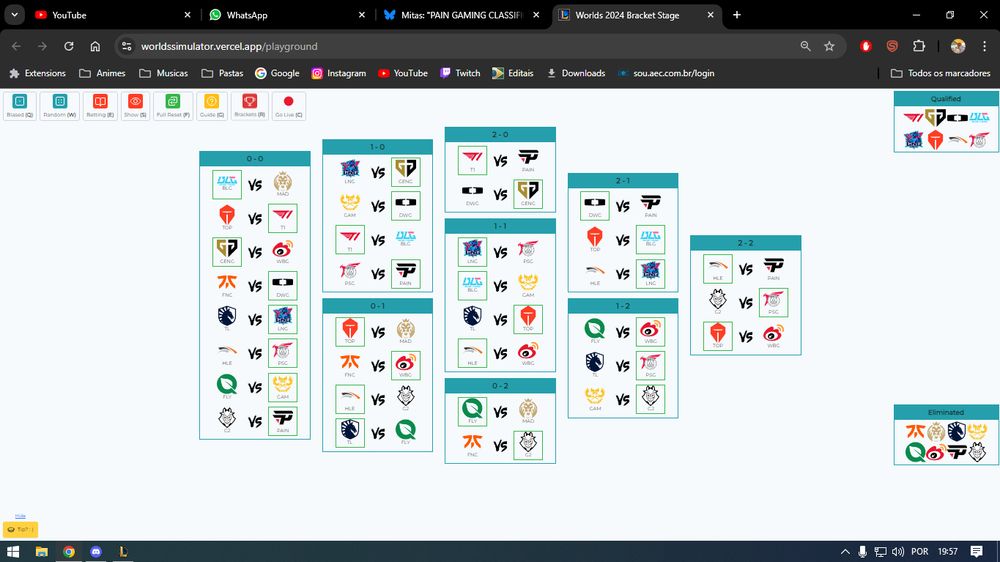Image resolution: width=1000 pixels, height=562 pixels.
Task: Click the Biased (Q) simulation button
Action: (x=20, y=106)
